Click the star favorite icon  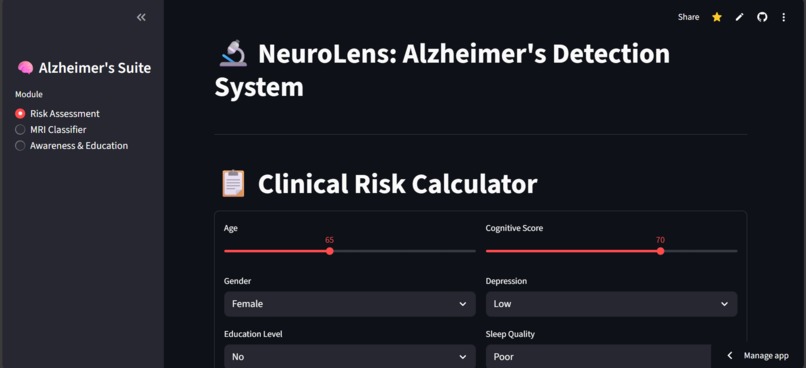coord(717,17)
